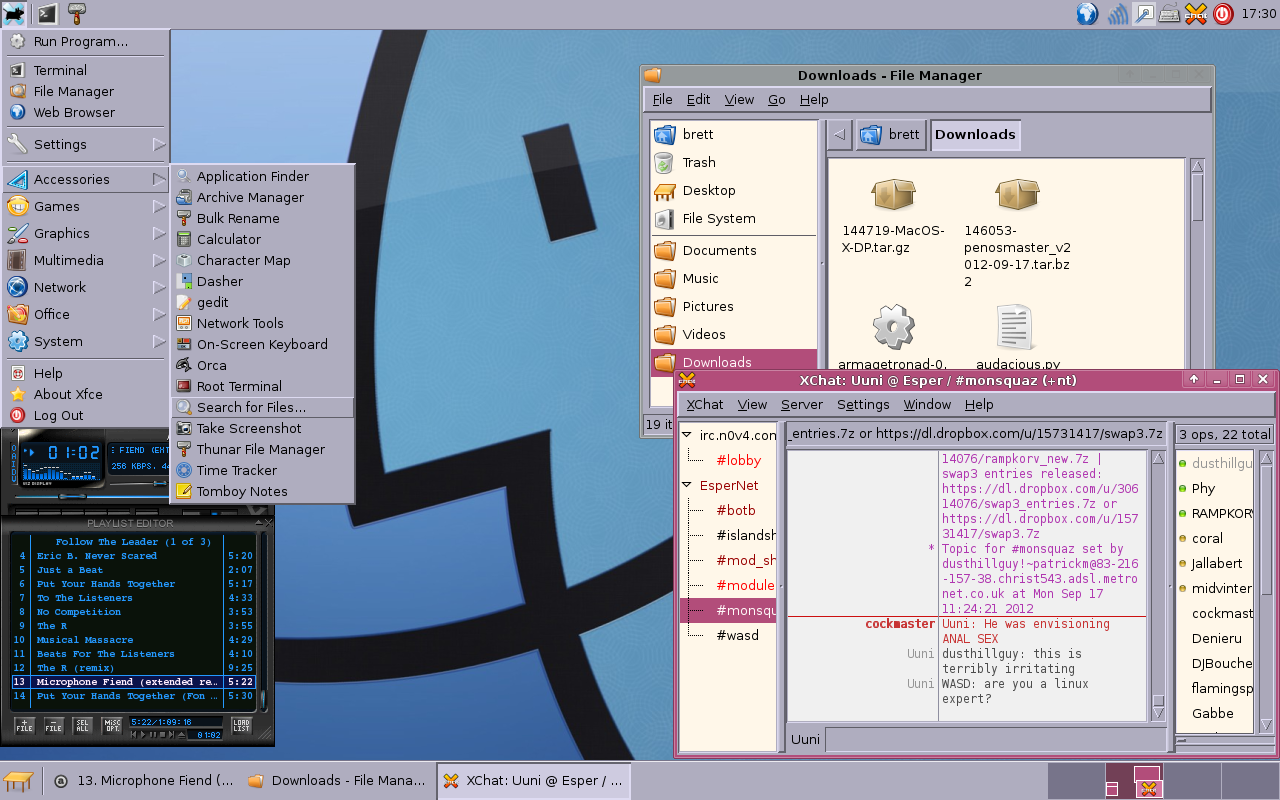Open Root Terminal from Accessories
The height and width of the screenshot is (800, 1280).
pyautogui.click(x=263, y=386)
